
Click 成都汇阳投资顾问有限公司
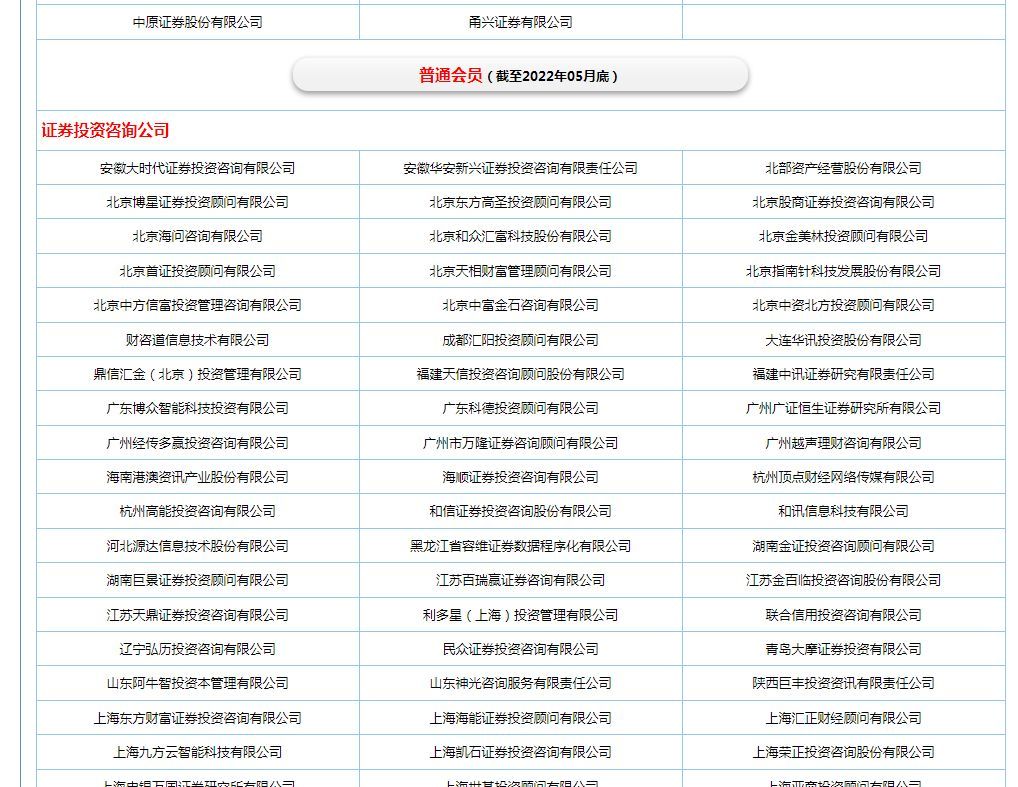coord(521,340)
